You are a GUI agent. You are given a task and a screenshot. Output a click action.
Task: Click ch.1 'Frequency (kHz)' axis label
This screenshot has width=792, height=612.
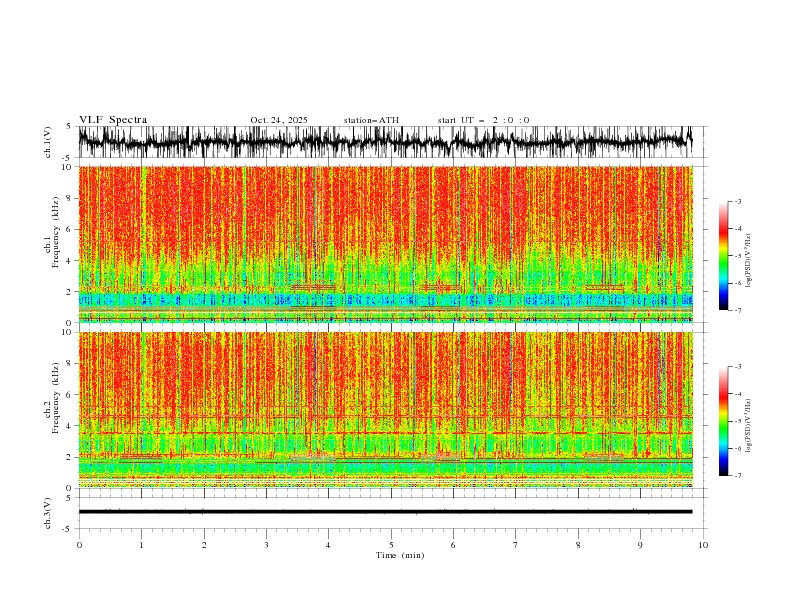click(x=56, y=232)
